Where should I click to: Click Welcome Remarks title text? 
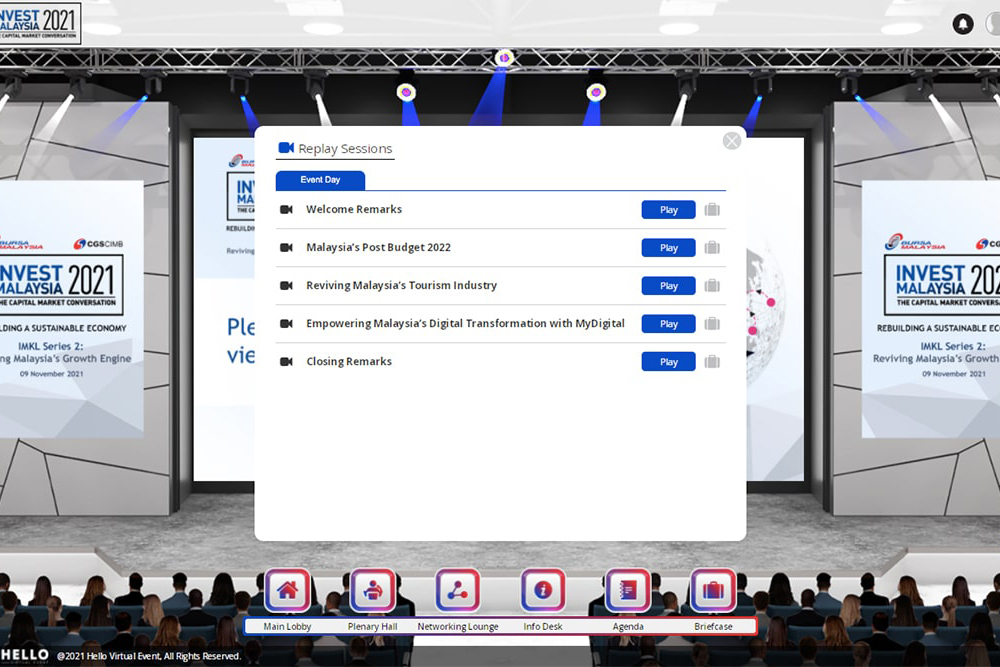pyautogui.click(x=354, y=209)
